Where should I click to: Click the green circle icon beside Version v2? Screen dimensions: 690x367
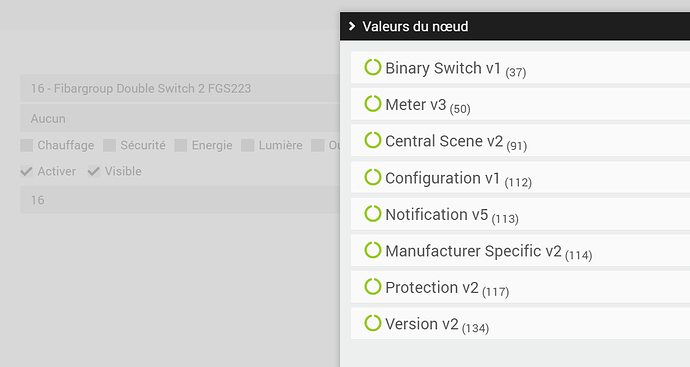[372, 323]
